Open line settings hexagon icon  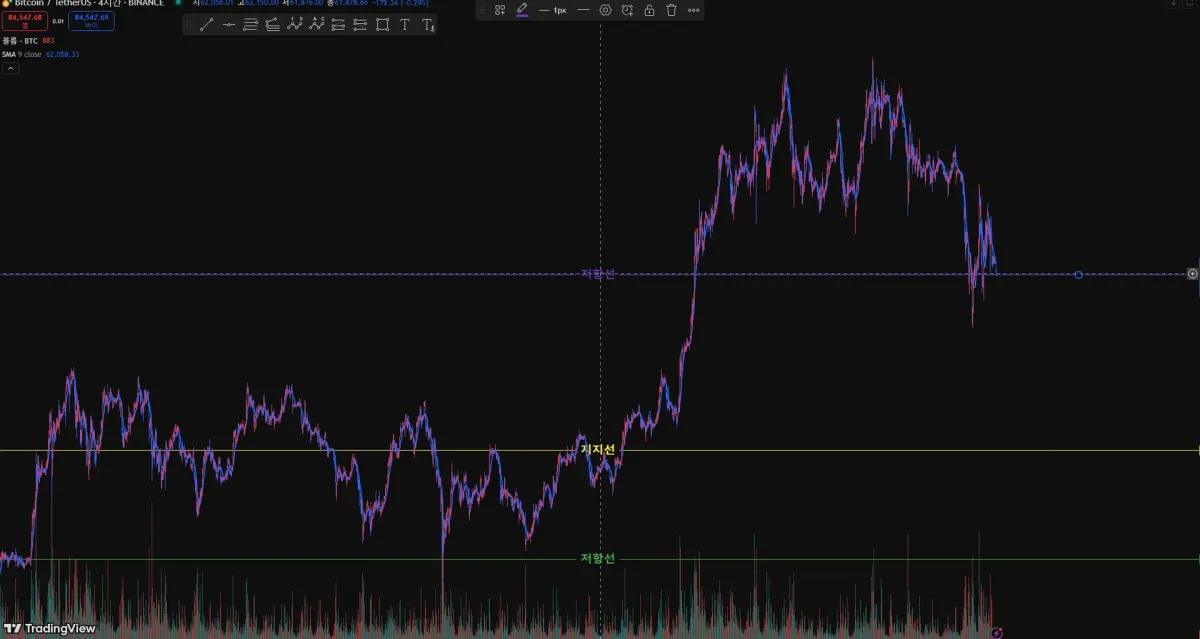(x=605, y=10)
